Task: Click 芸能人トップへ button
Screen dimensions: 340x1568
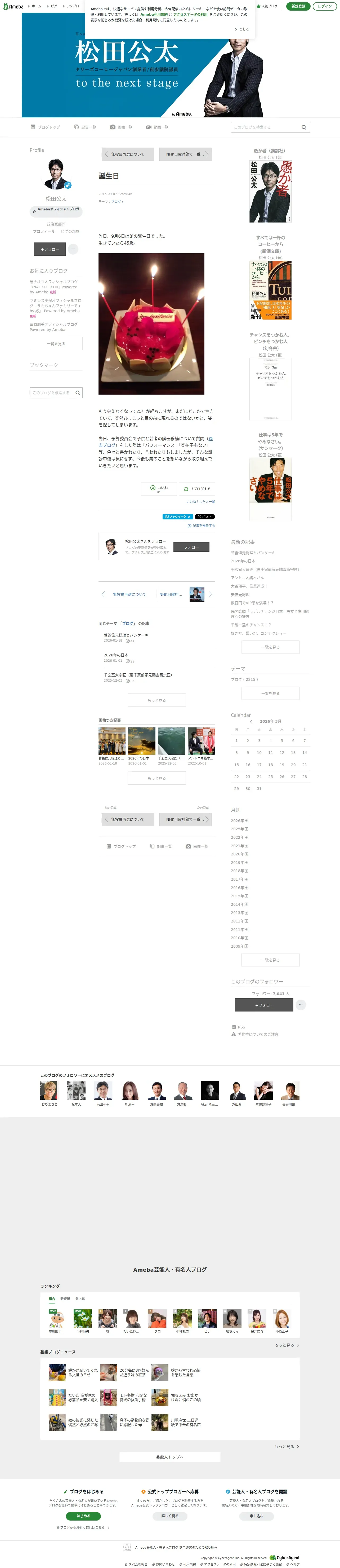Action: coord(170,1457)
